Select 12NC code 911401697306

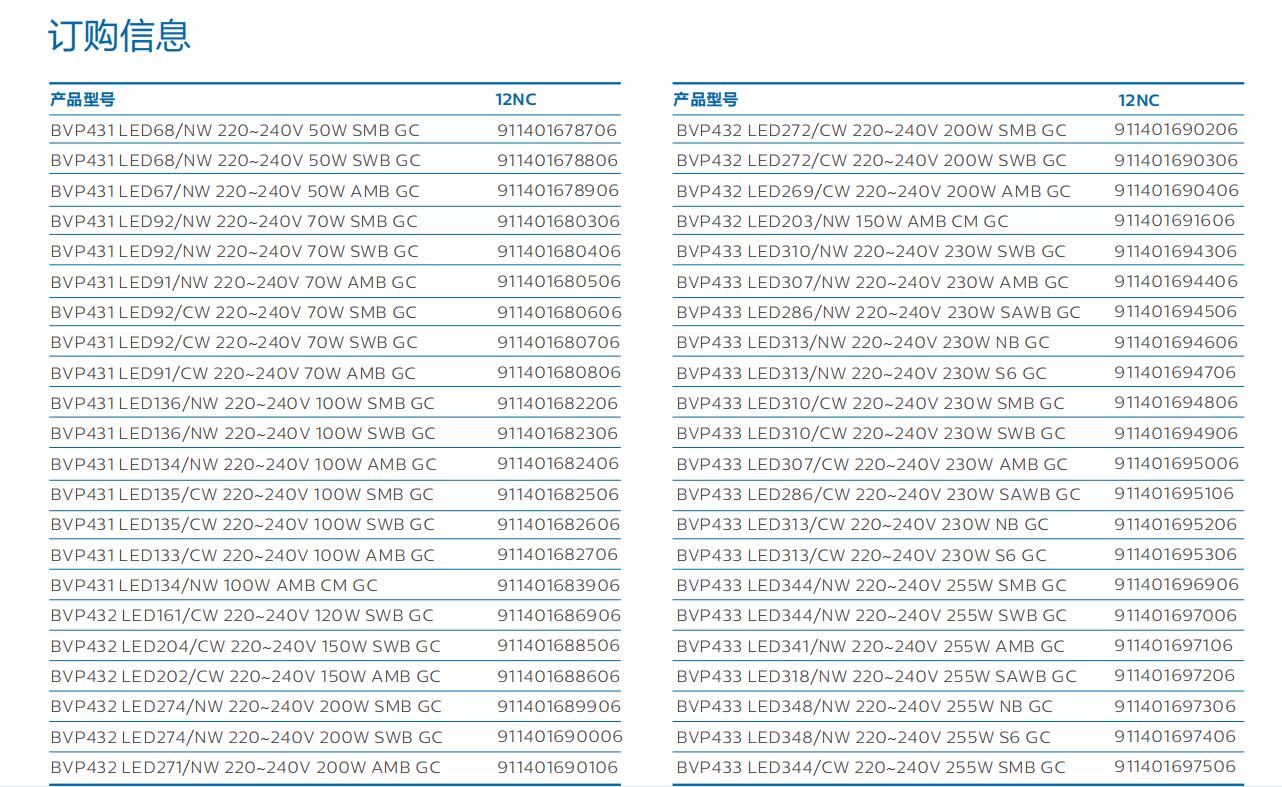click(1176, 706)
